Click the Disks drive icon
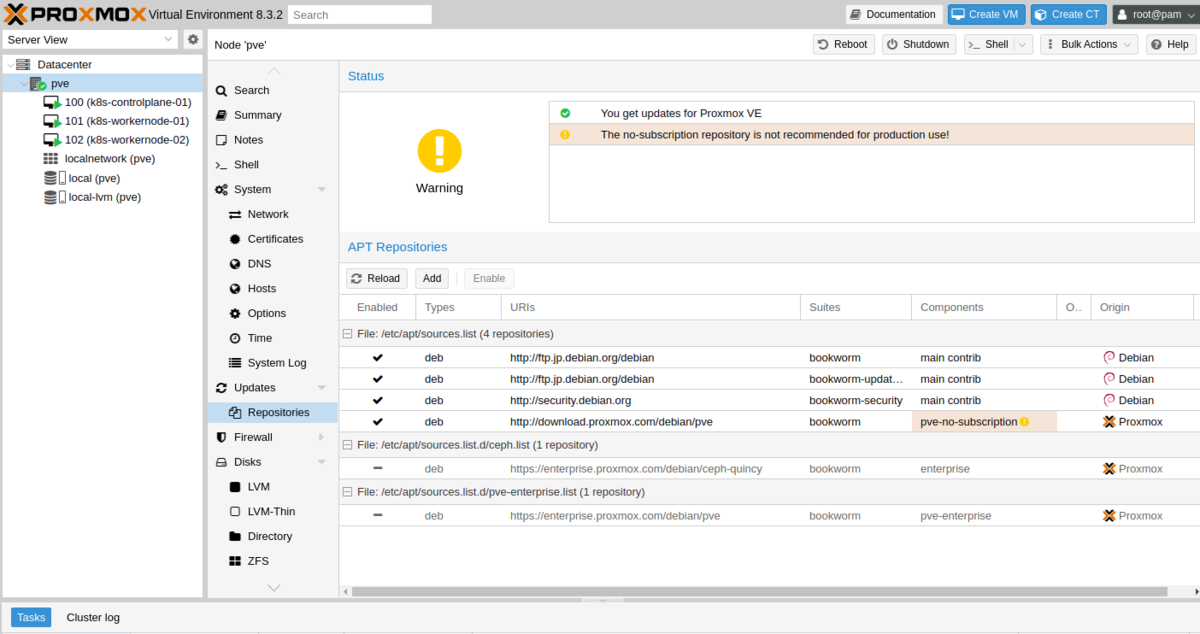This screenshot has width=1200, height=634. point(222,462)
